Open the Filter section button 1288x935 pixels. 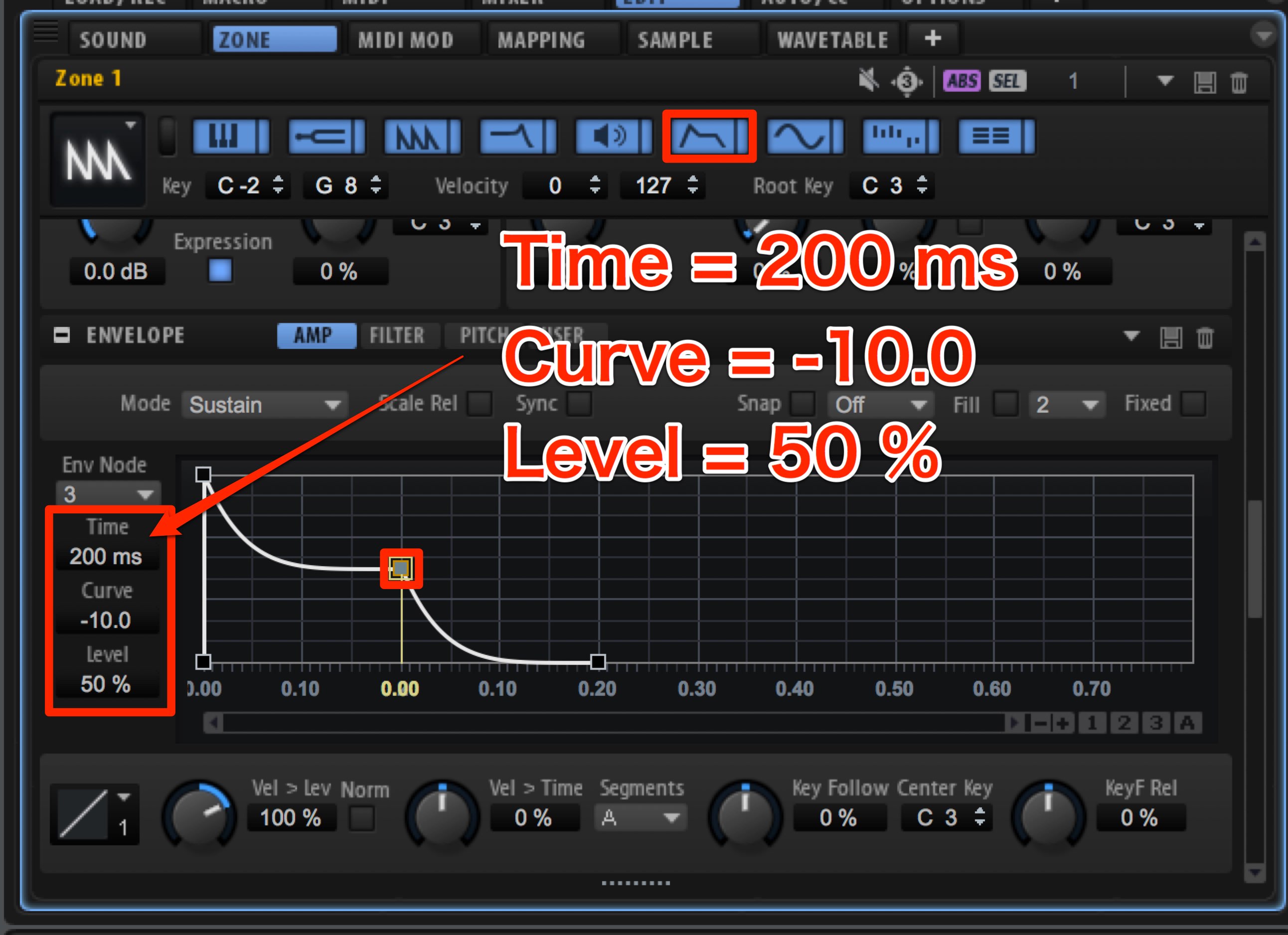[x=517, y=136]
